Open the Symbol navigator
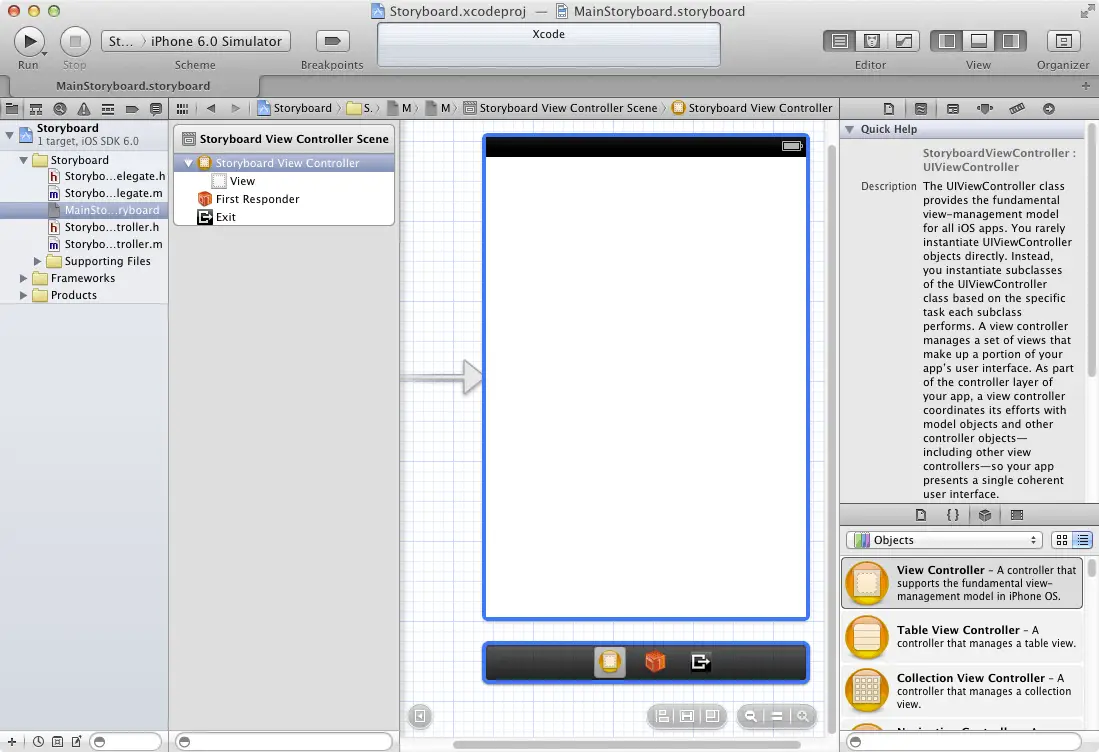 34,107
